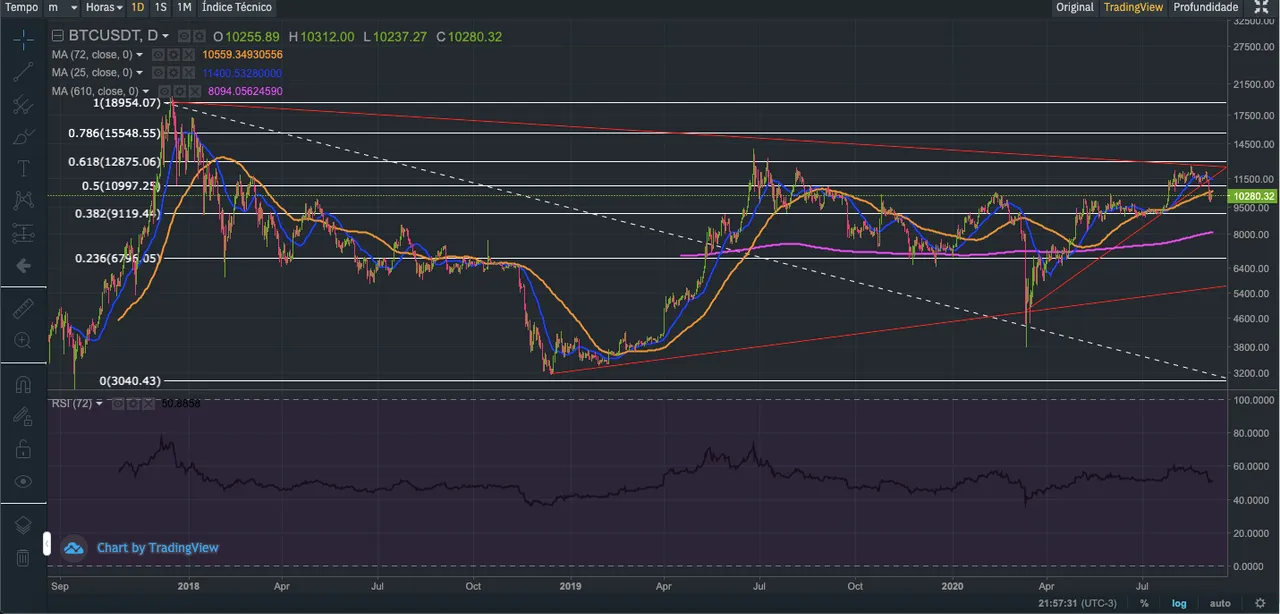Click the Fibonacci 0.786(15548.55) level label
The image size is (1280, 614).
[x=114, y=133]
